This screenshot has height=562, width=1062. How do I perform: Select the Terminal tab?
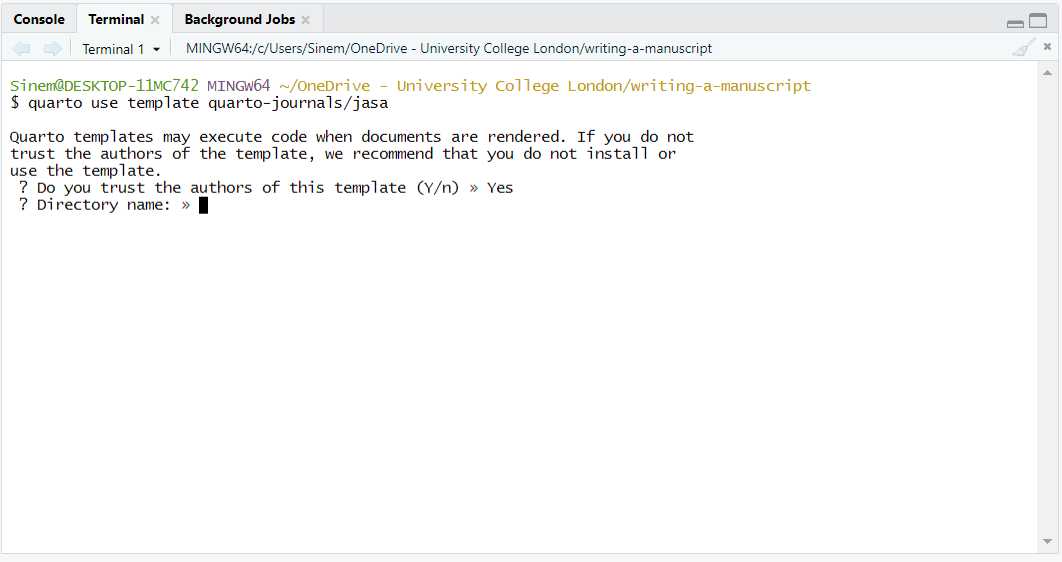point(115,19)
